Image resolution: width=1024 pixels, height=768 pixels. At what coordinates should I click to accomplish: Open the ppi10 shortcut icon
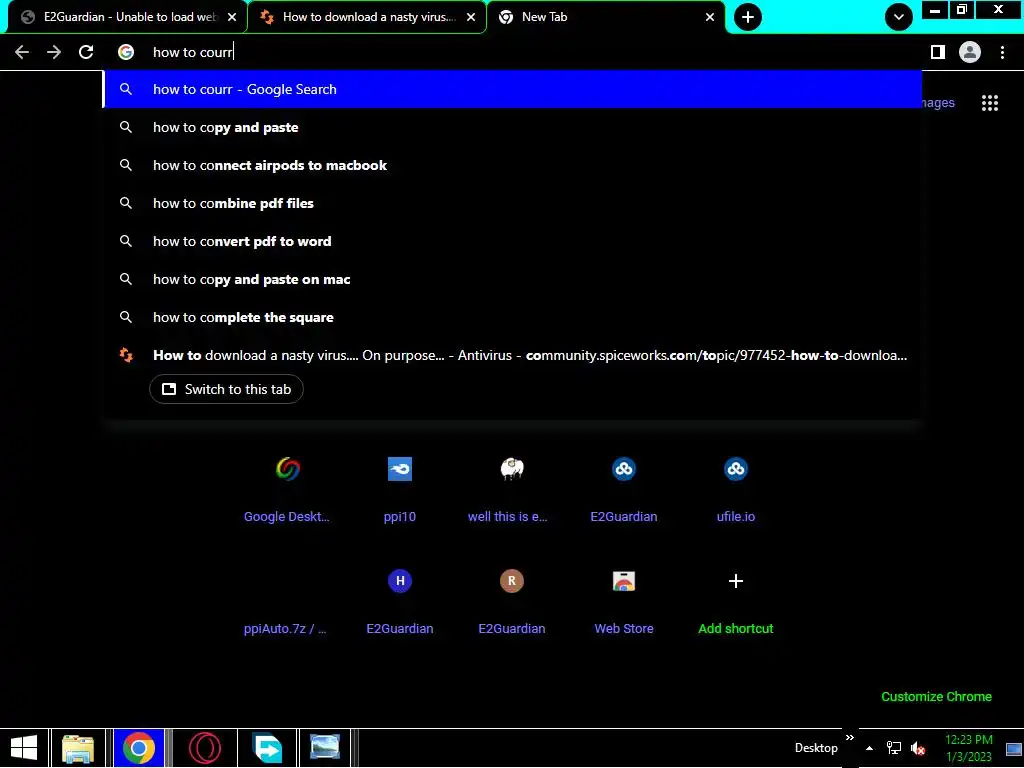click(400, 469)
